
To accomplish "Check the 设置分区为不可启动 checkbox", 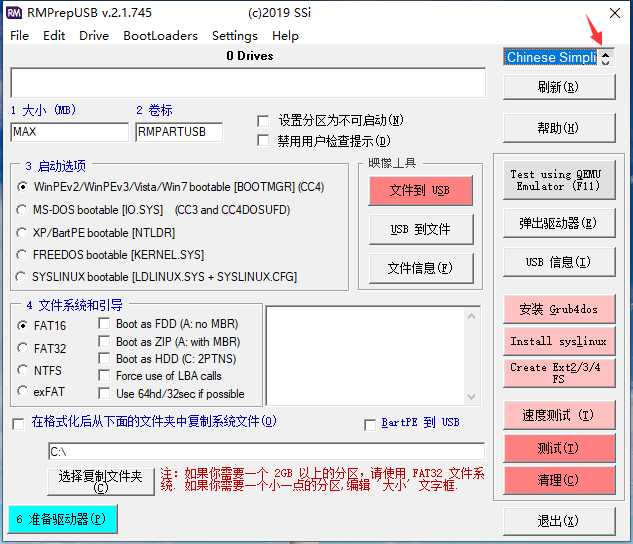I will pos(264,120).
